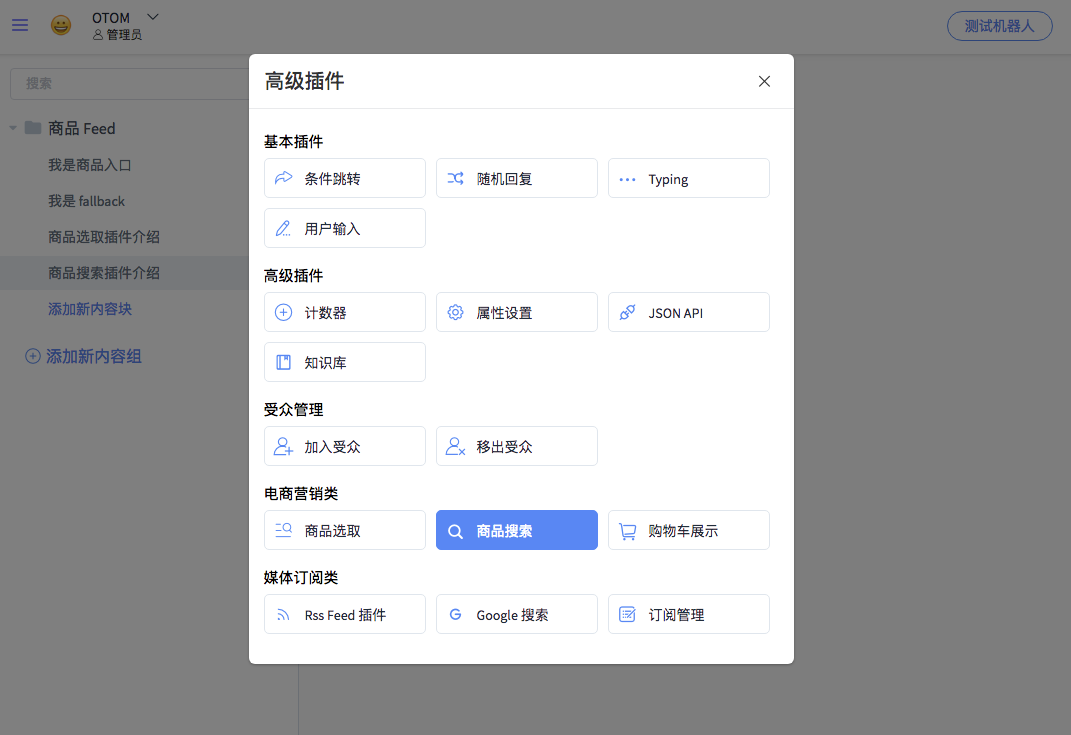
Task: Click the 加入受众 add-user icon
Action: tap(283, 446)
